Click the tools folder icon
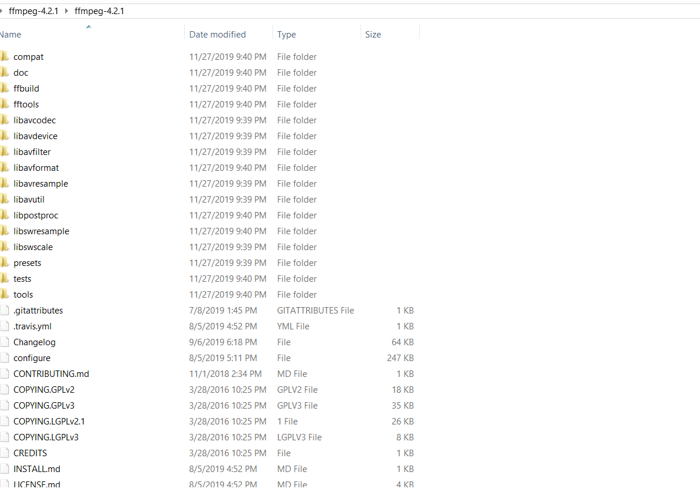 coord(5,294)
